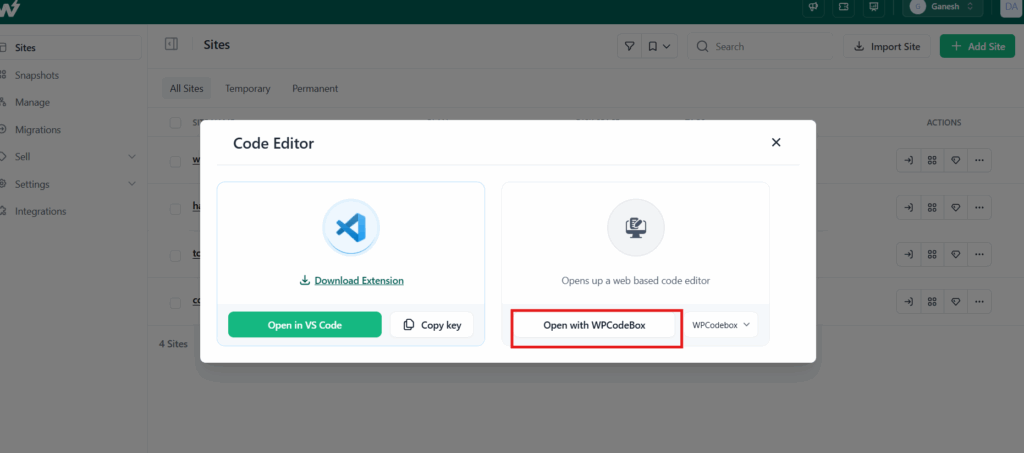Click the search magnifier icon
The image size is (1024, 453).
[703, 46]
